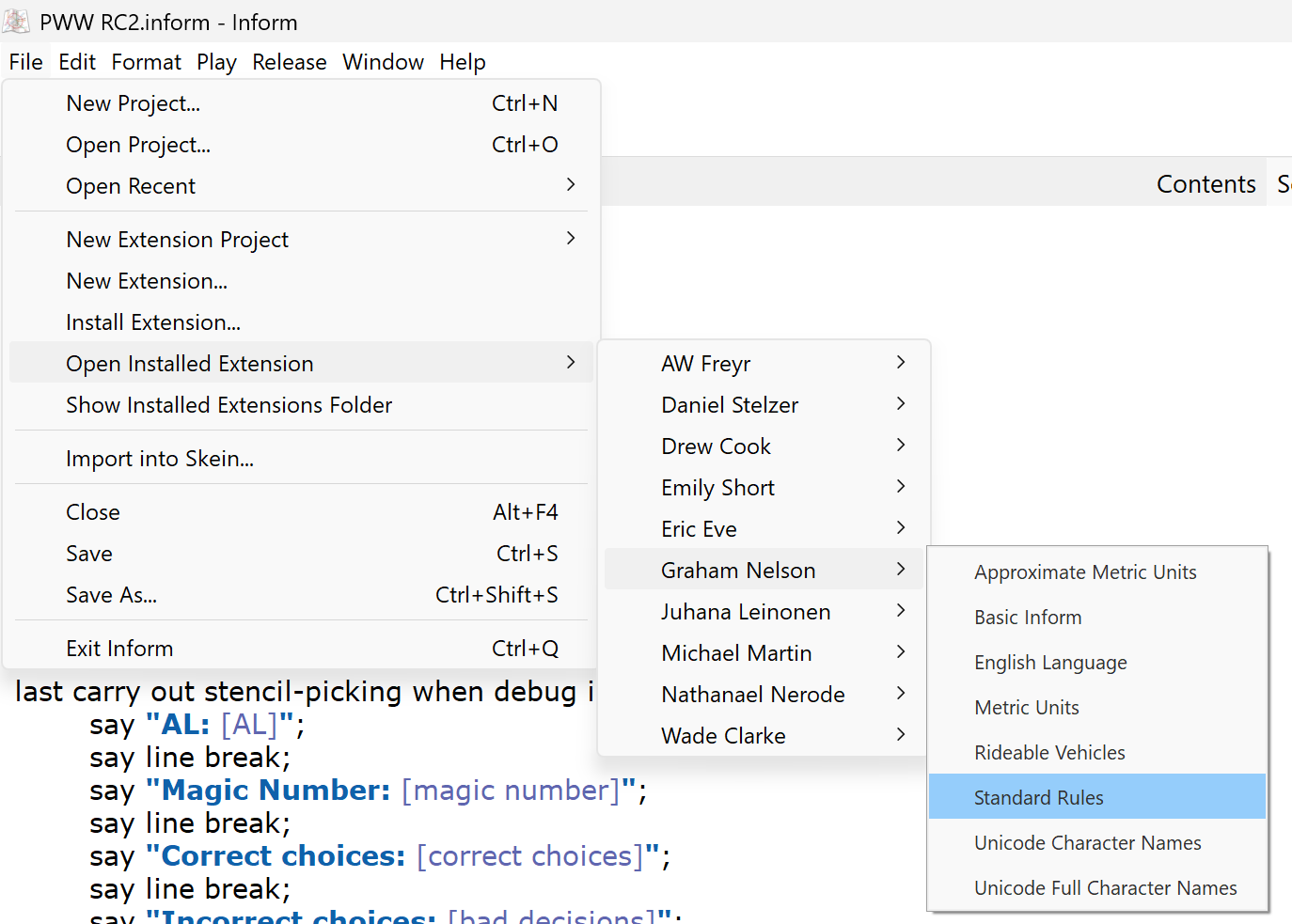The width and height of the screenshot is (1292, 924).
Task: Switch to the Contents tab
Action: 1205,184
